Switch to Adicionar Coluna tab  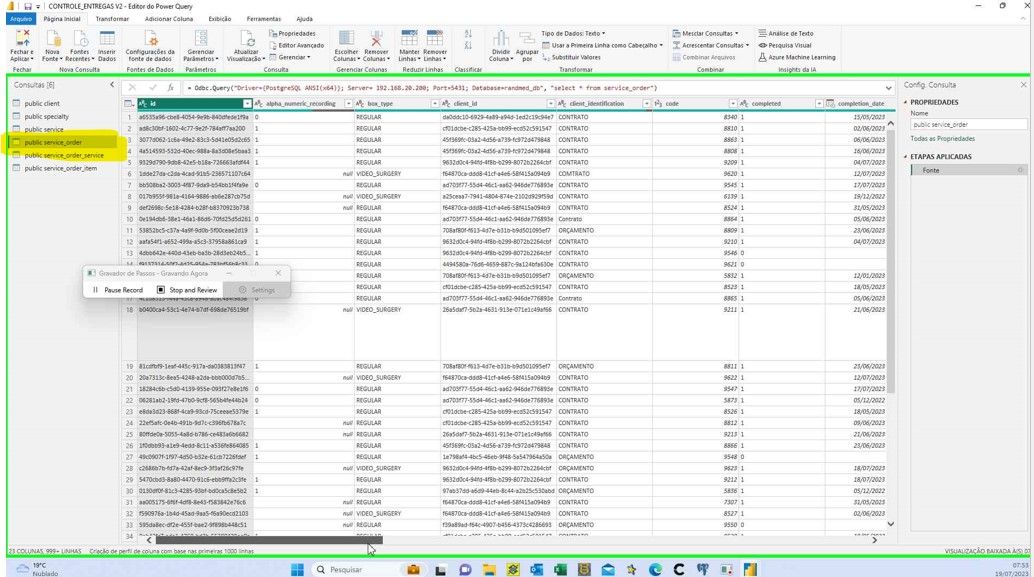click(169, 19)
